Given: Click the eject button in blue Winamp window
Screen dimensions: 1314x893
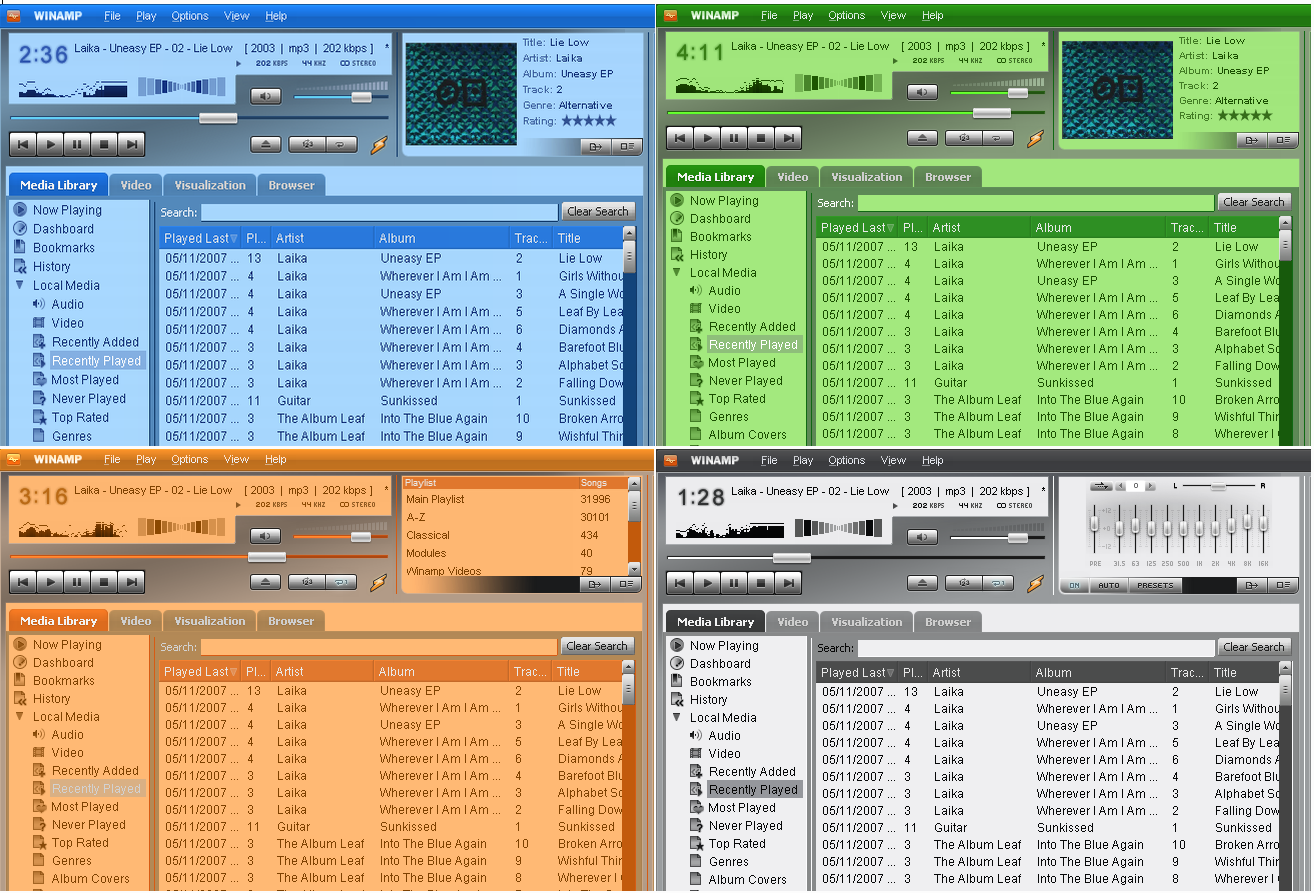Looking at the screenshot, I should pyautogui.click(x=265, y=144).
